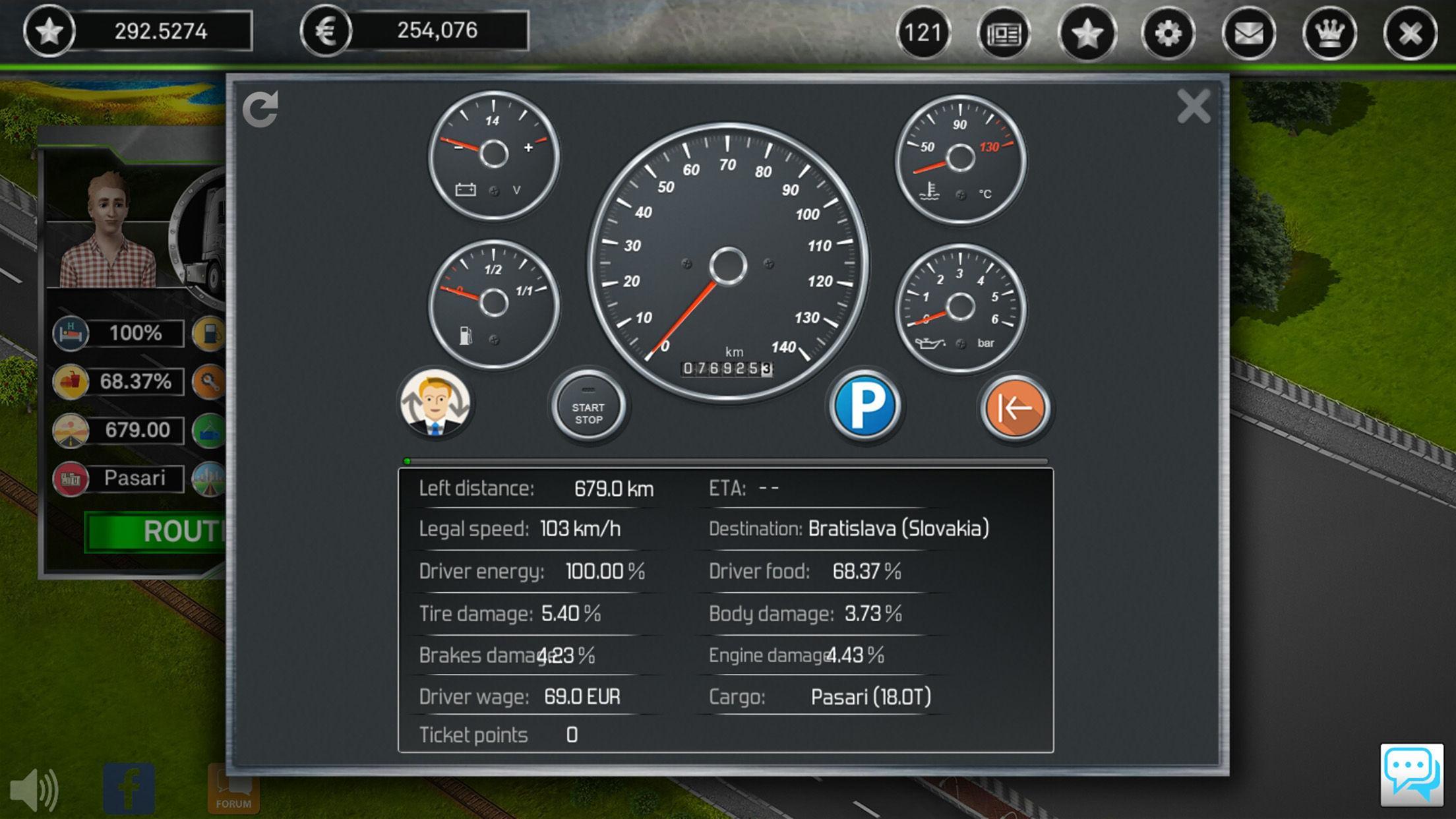Click the top bar X exit button
1456x819 pixels.
1410,33
